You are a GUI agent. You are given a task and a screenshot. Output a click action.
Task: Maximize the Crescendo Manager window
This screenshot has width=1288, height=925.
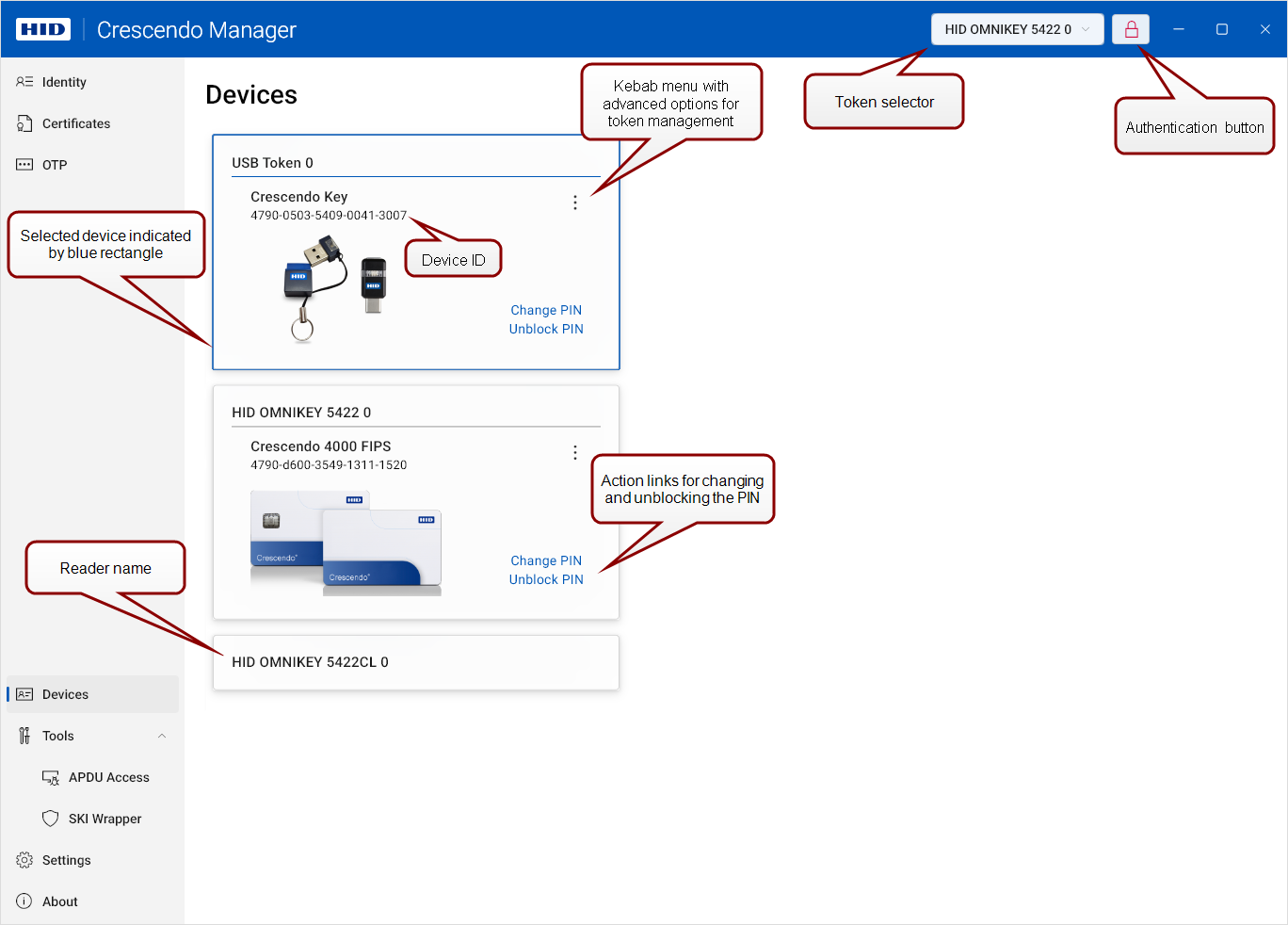[x=1222, y=29]
